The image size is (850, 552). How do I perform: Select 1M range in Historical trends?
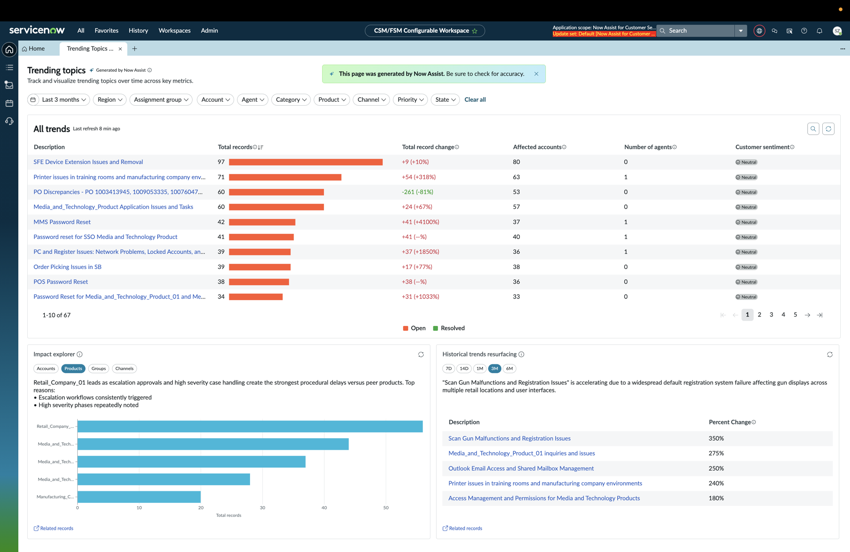click(x=479, y=369)
